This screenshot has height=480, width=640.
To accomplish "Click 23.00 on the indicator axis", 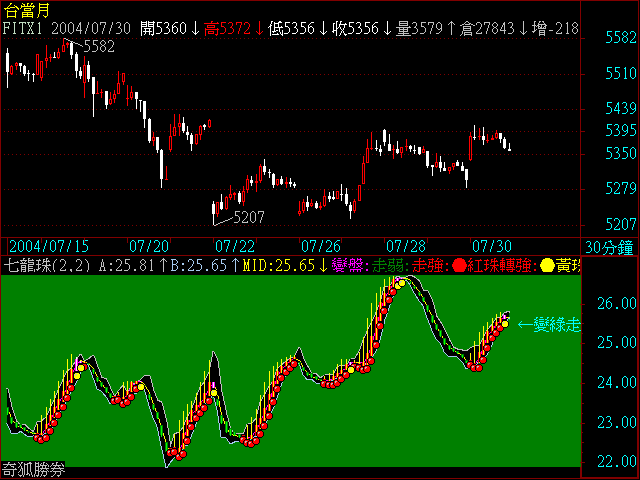I will (x=617, y=422).
